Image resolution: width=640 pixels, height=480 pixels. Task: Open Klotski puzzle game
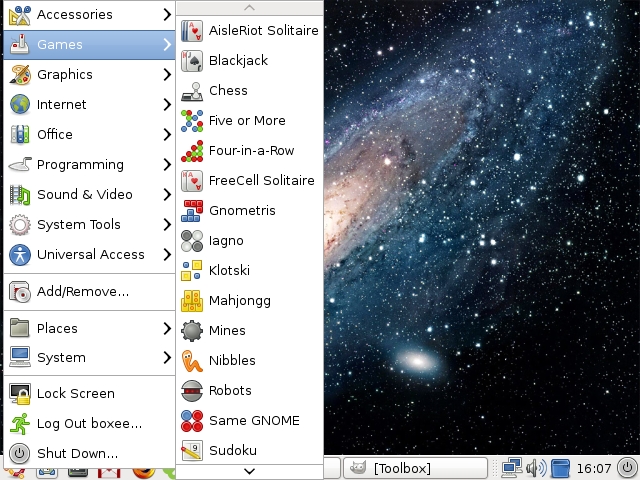tap(249, 271)
